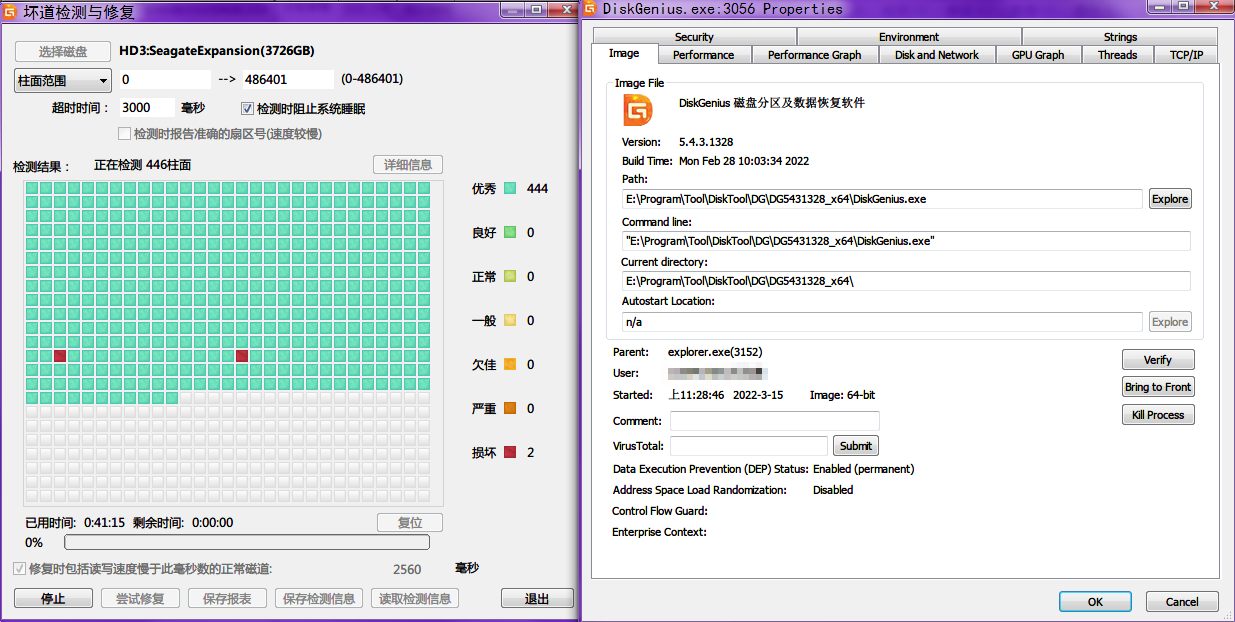Click Explore next to Autostart Location
Screen dimensions: 1235x622
[1170, 322]
